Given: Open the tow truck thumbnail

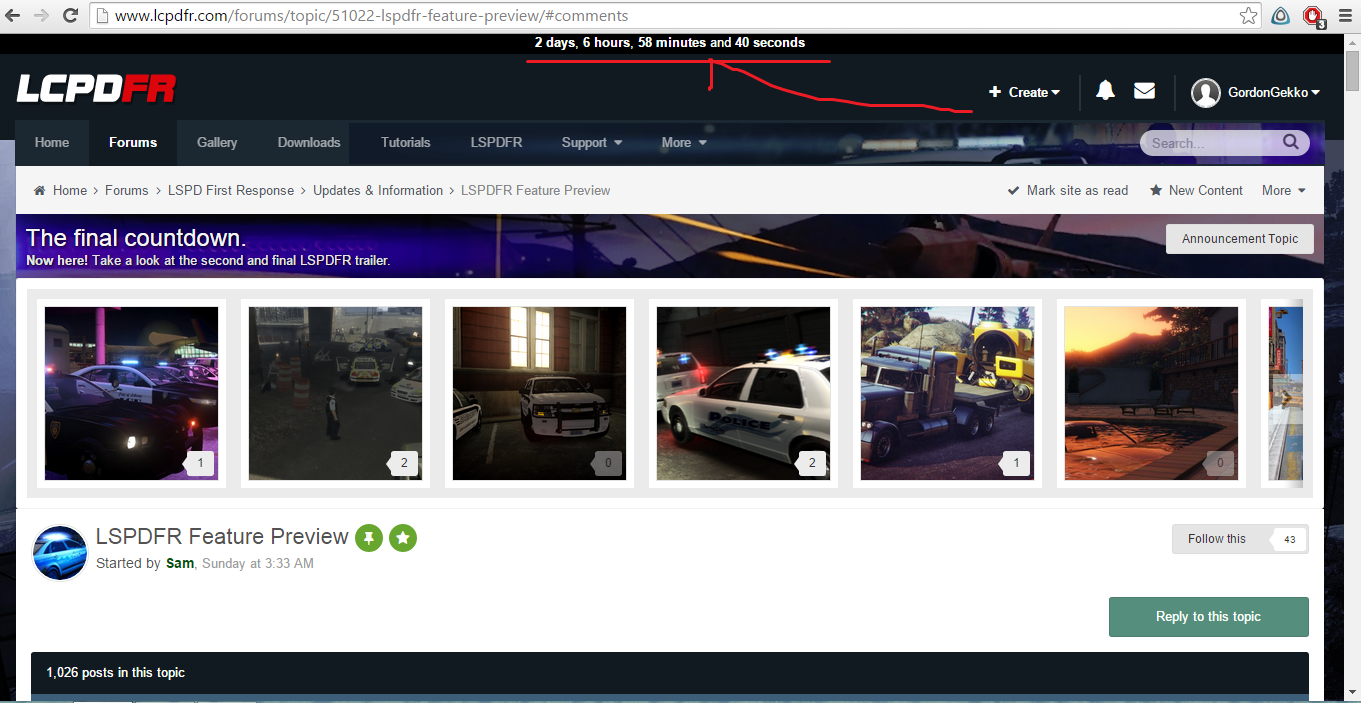Looking at the screenshot, I should click(948, 393).
